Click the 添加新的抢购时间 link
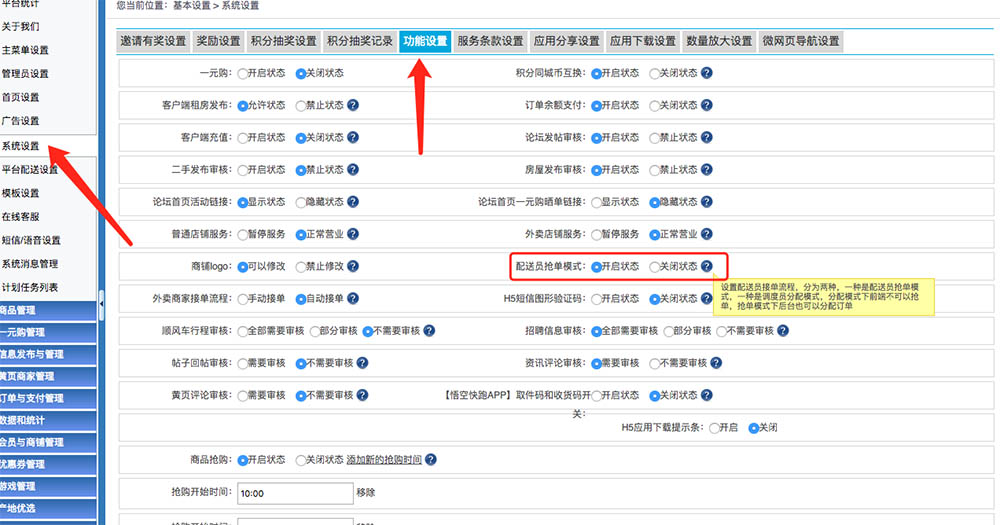1000x525 pixels. click(x=384, y=460)
